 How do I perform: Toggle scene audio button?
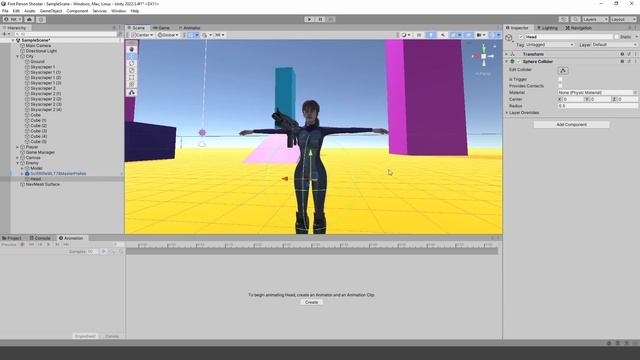pos(443,35)
